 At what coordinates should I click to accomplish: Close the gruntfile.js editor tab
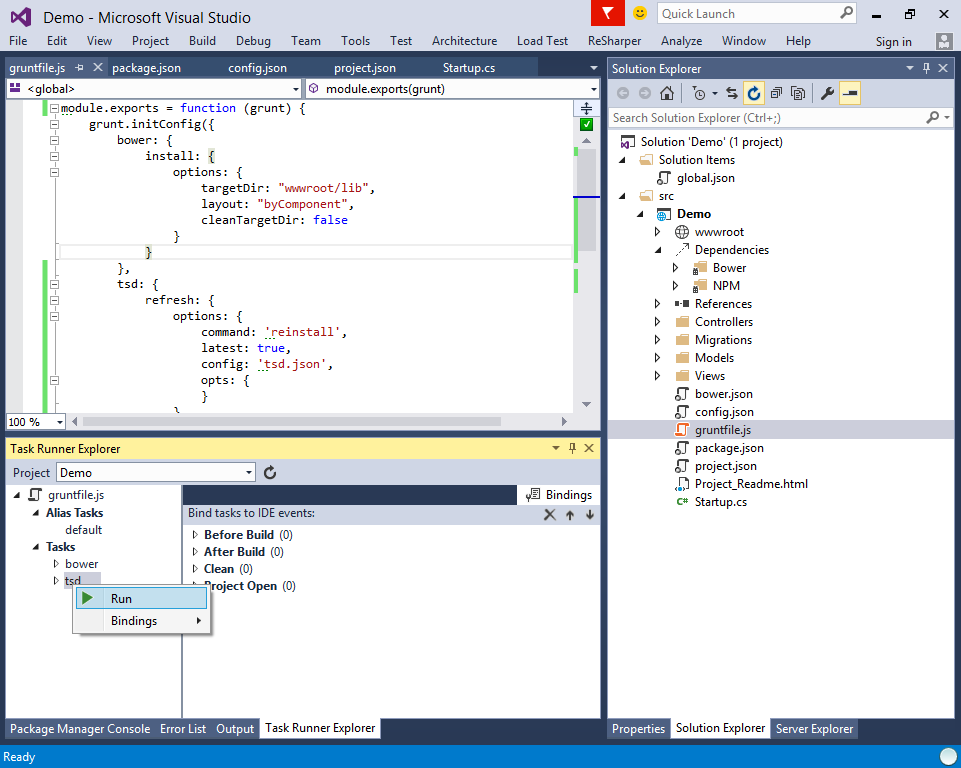(x=97, y=67)
